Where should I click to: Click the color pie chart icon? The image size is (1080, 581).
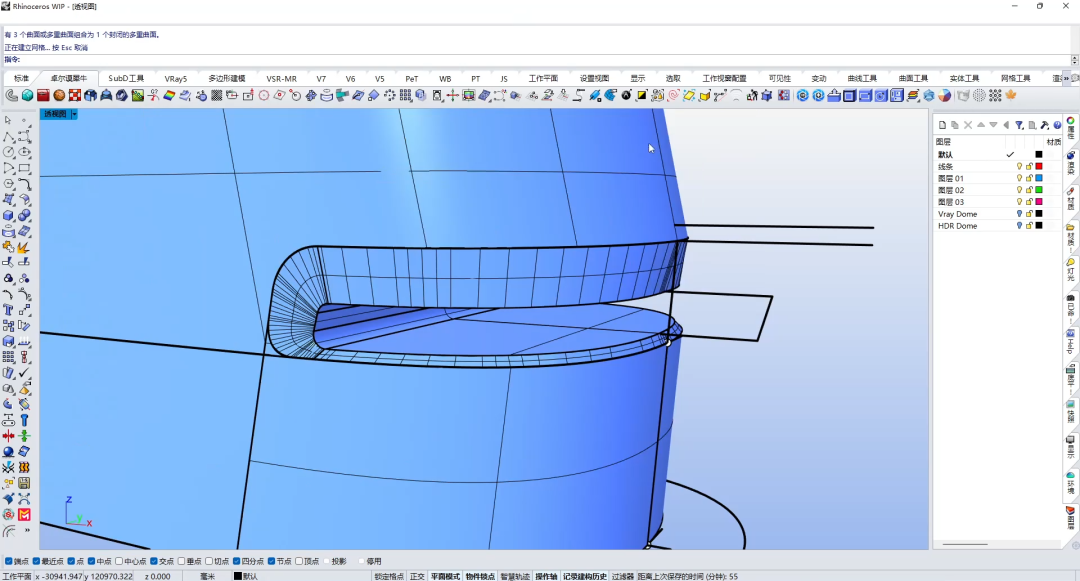944,96
